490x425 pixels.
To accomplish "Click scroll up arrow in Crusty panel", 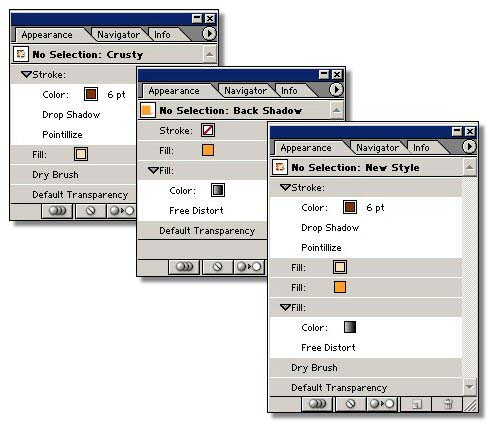I will (x=210, y=54).
